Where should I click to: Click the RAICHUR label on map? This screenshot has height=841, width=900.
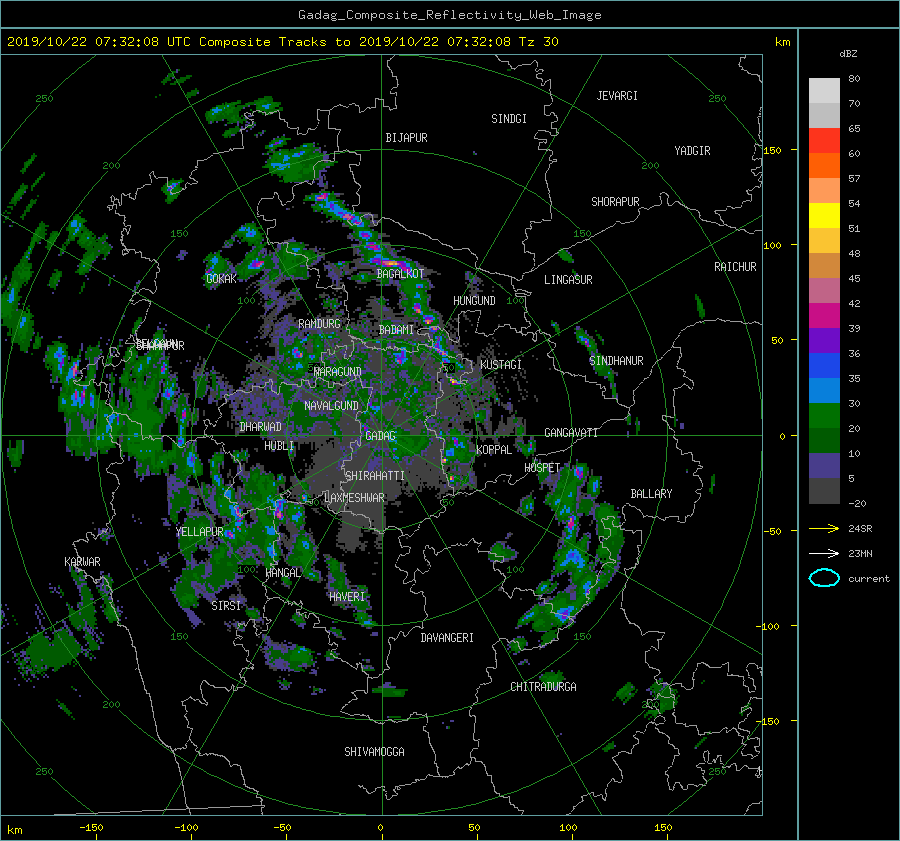pos(735,267)
